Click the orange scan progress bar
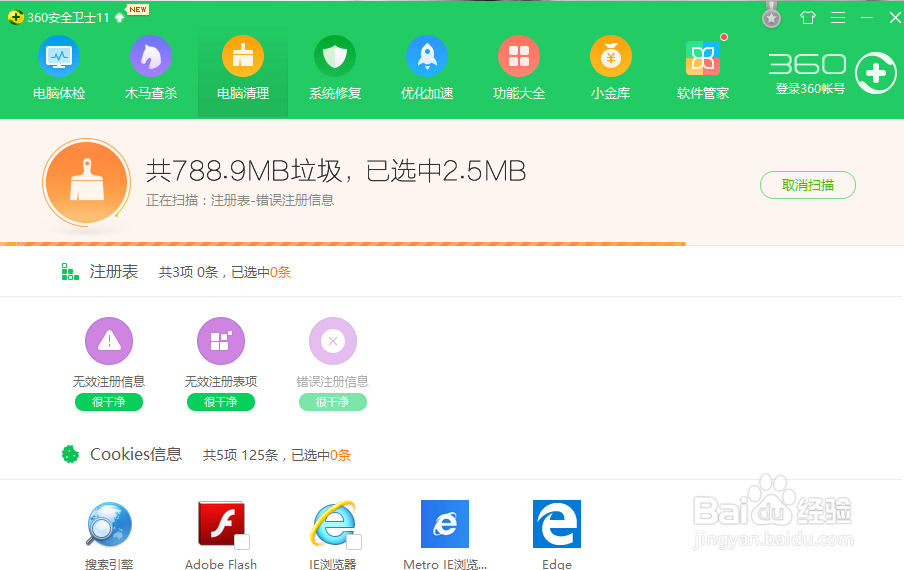This screenshot has width=904, height=570. click(x=343, y=244)
